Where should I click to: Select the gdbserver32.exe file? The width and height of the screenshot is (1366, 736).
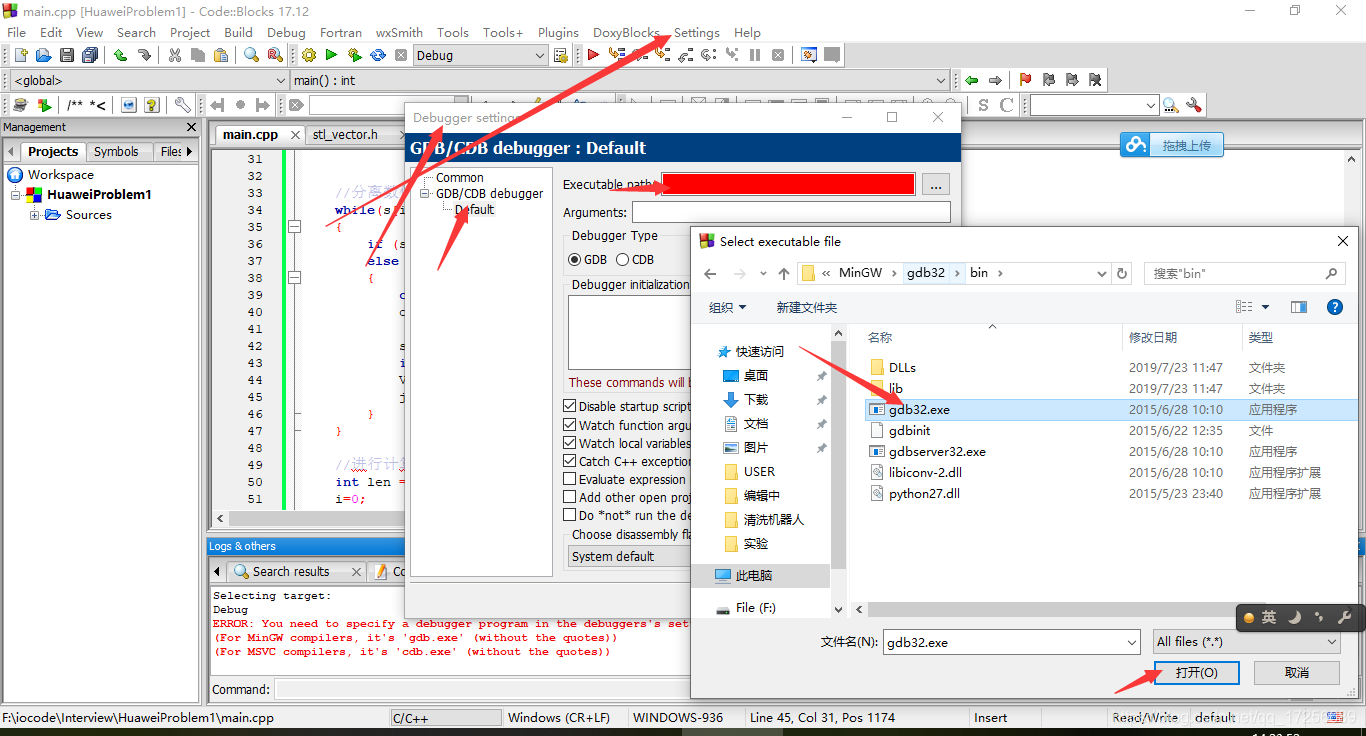(x=937, y=452)
